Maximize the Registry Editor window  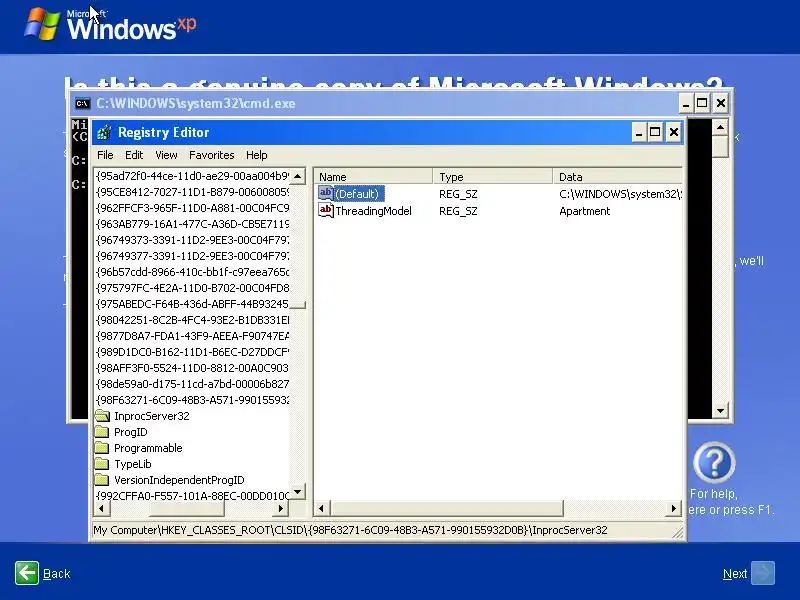(655, 133)
